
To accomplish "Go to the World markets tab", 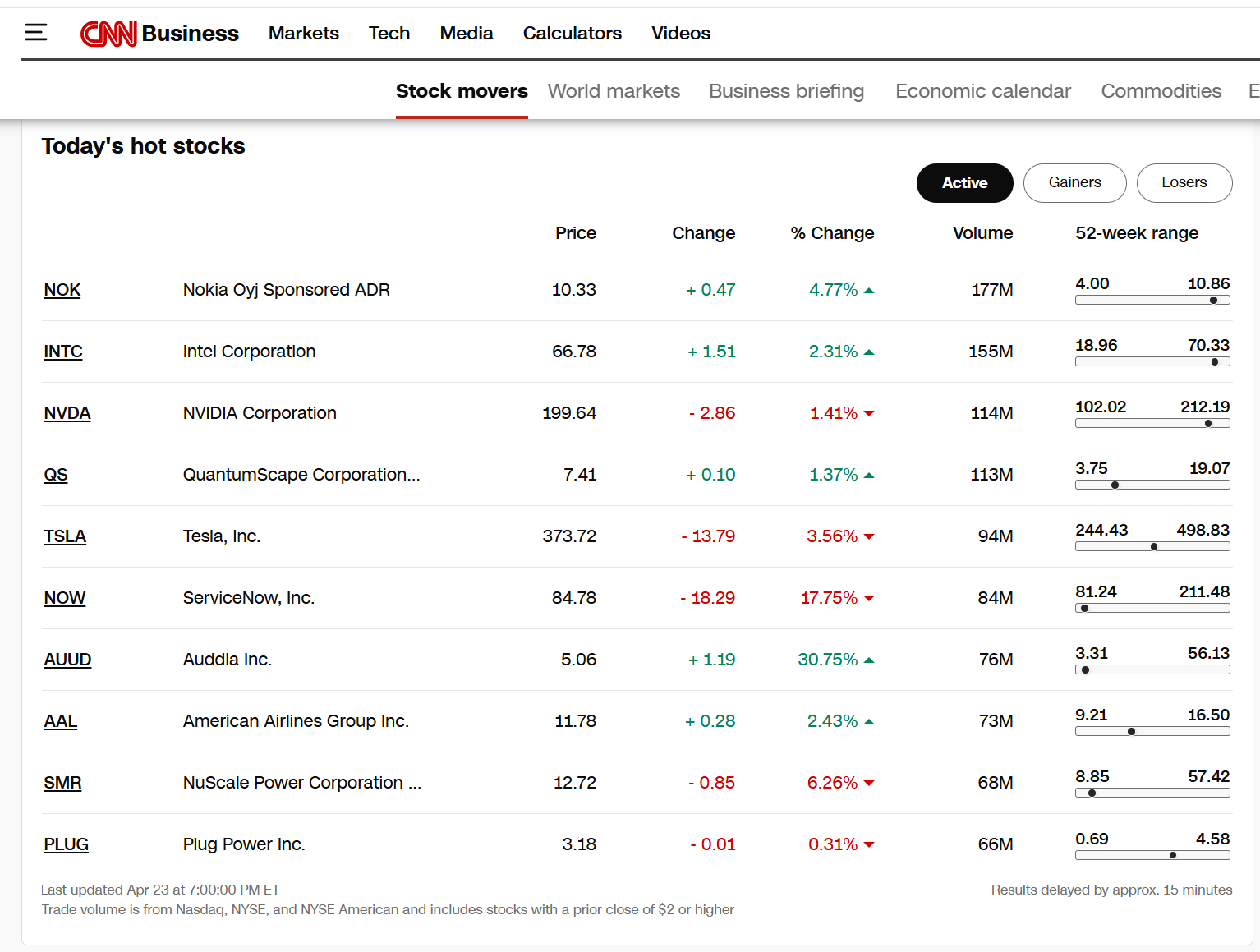I will [x=614, y=91].
